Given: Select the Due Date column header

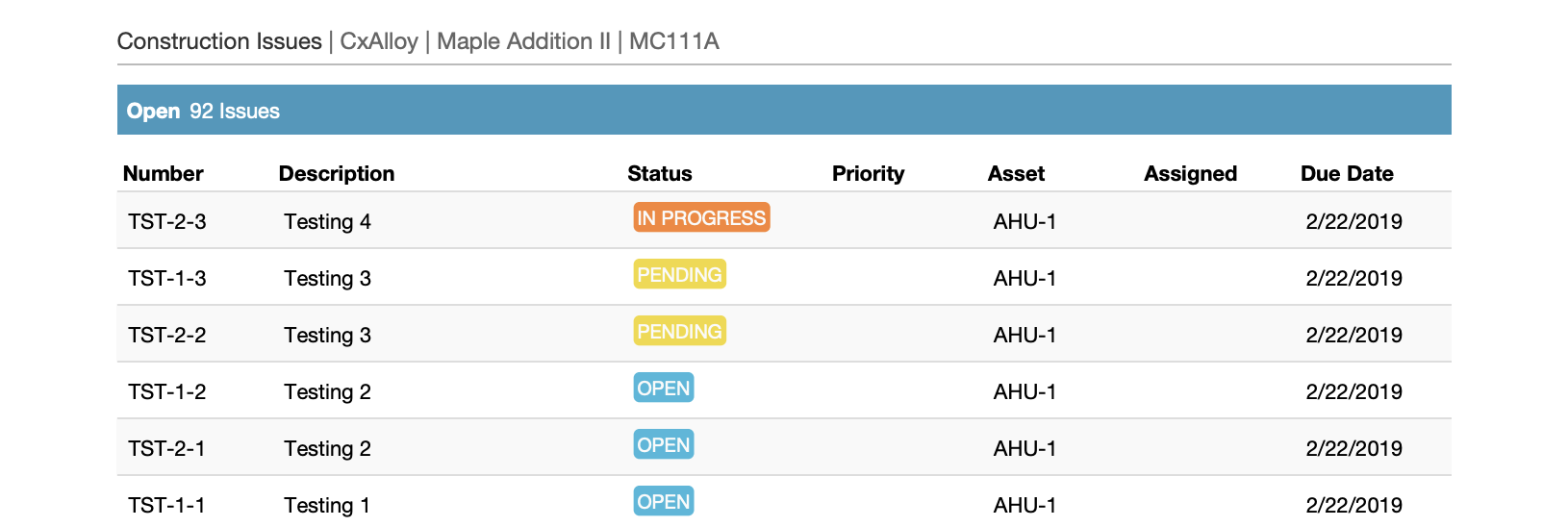Looking at the screenshot, I should pyautogui.click(x=1347, y=174).
